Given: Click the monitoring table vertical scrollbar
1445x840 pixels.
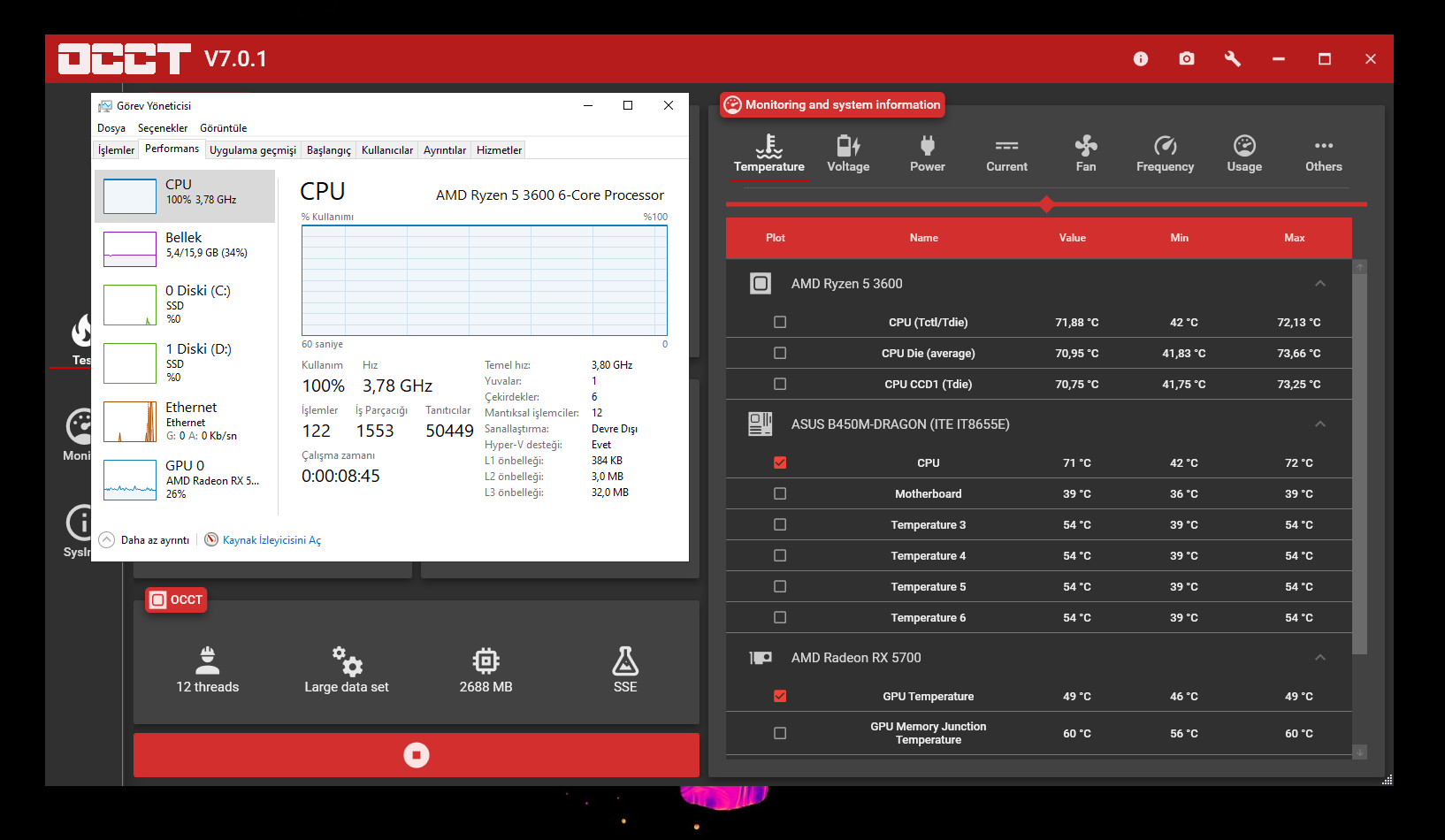Looking at the screenshot, I should click(x=1360, y=464).
